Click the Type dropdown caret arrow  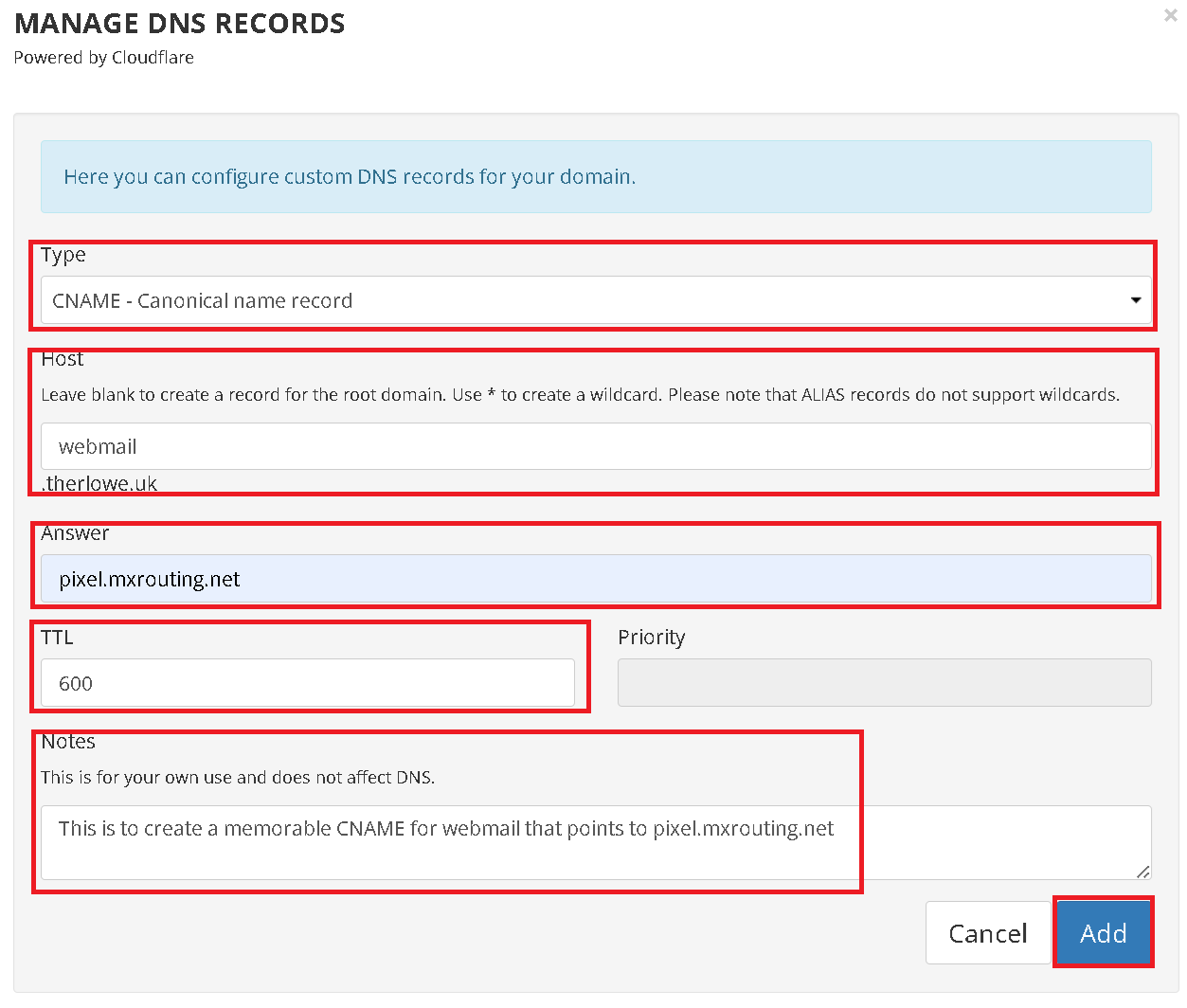(1136, 300)
